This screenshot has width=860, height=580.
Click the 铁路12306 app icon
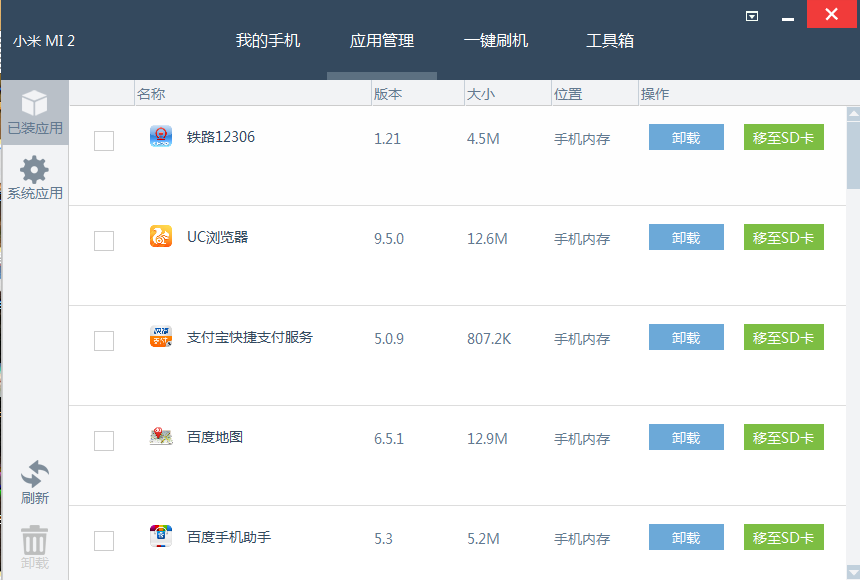coord(161,137)
